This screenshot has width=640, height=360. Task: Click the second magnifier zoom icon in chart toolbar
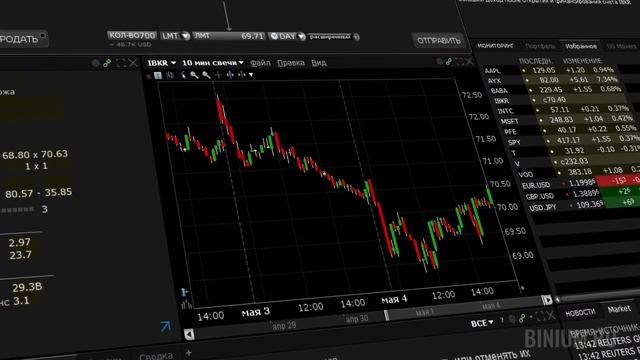(206, 75)
